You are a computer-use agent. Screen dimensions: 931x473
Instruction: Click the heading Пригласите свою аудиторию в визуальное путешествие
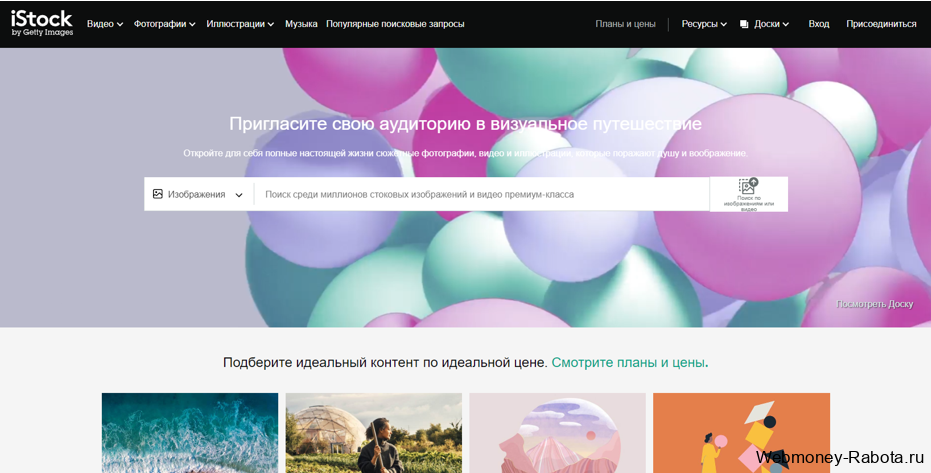coord(466,123)
